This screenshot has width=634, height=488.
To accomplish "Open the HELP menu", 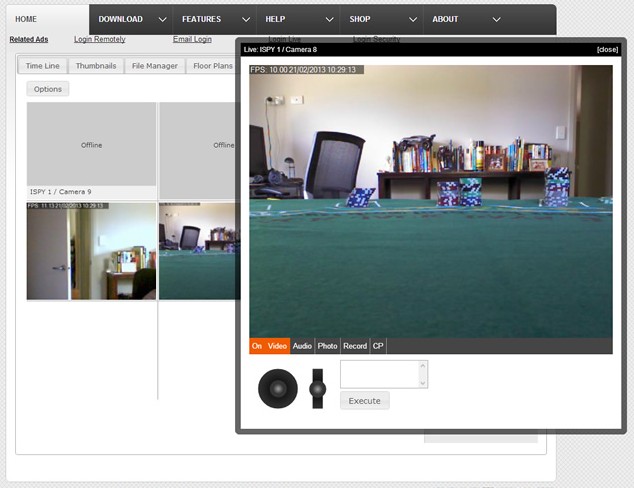I will 275,19.
